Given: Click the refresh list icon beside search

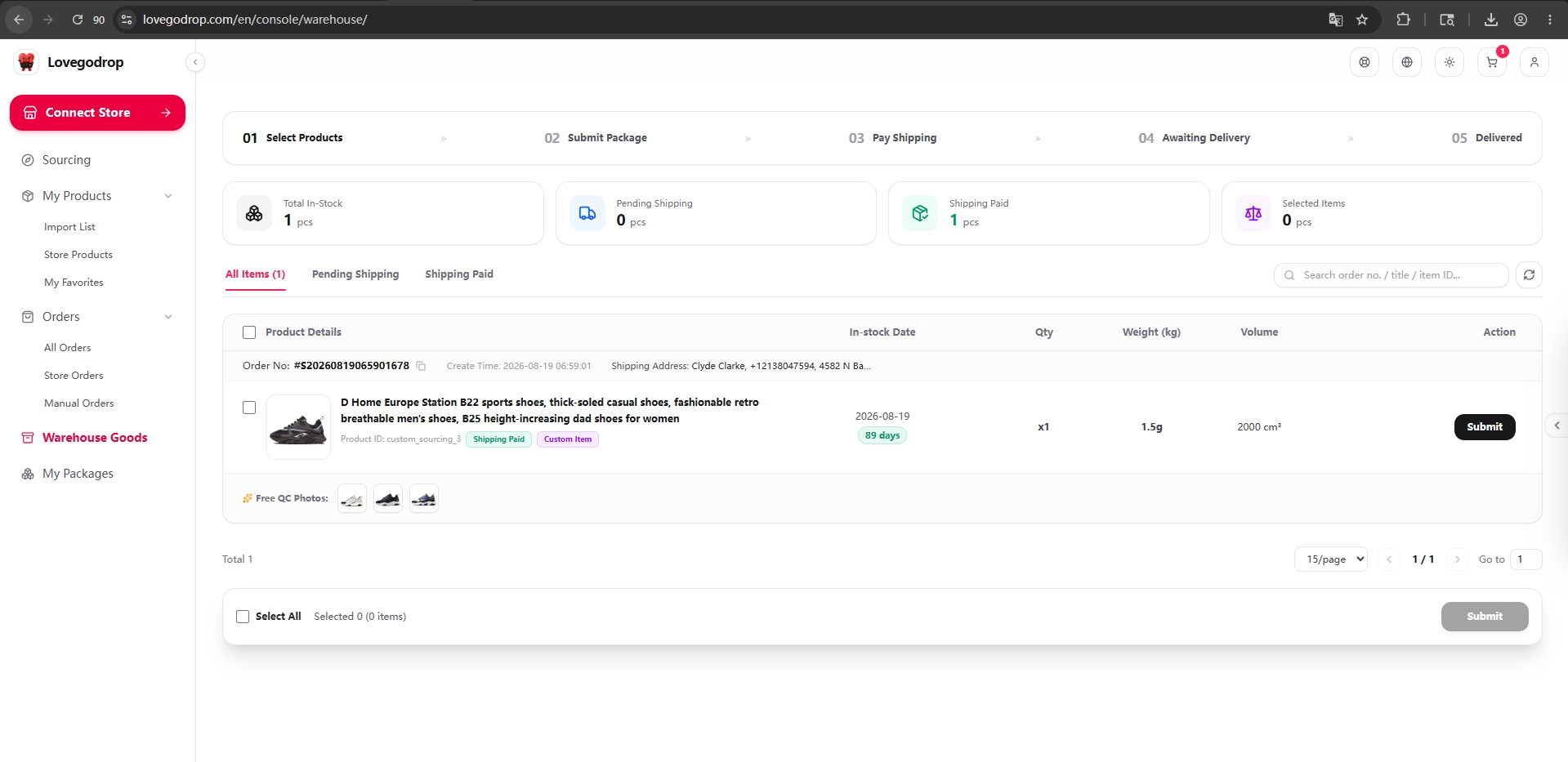Looking at the screenshot, I should 1529,275.
